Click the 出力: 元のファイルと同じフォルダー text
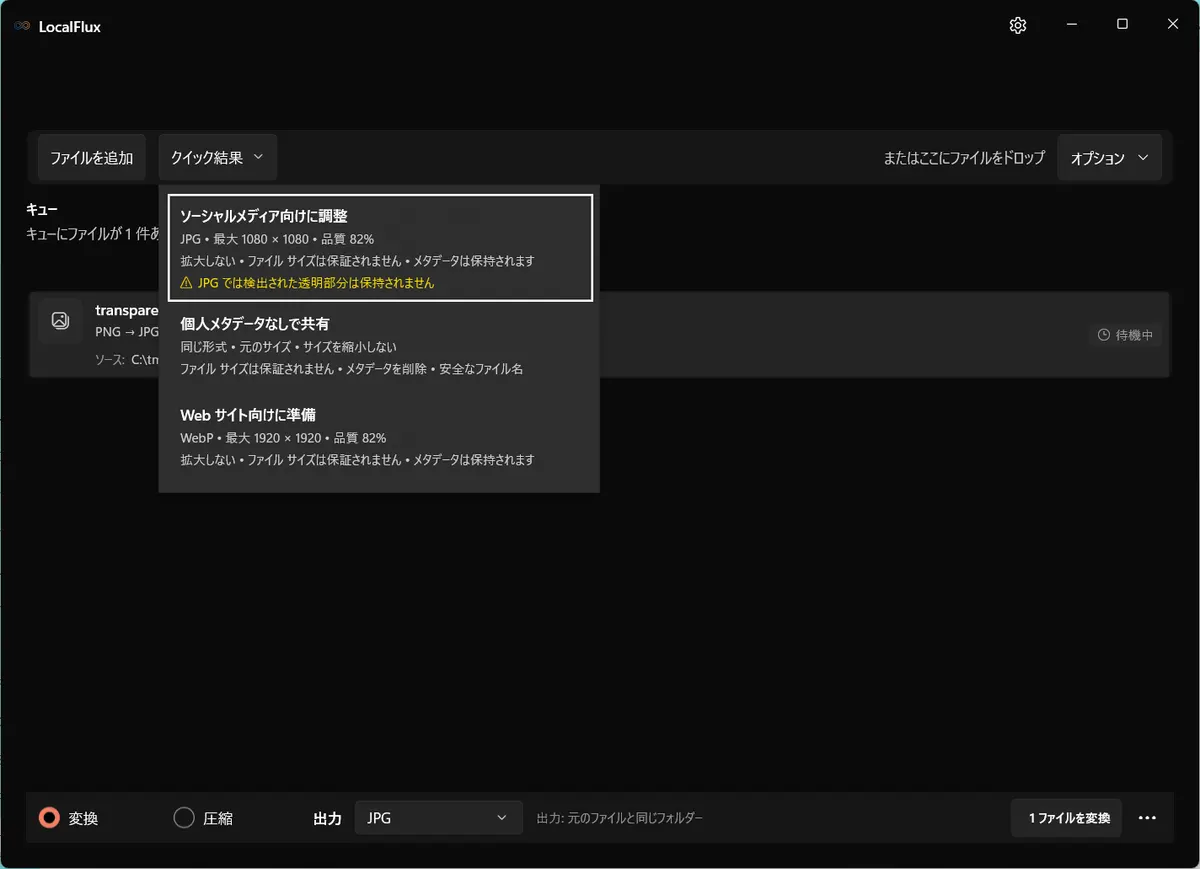 tap(620, 818)
